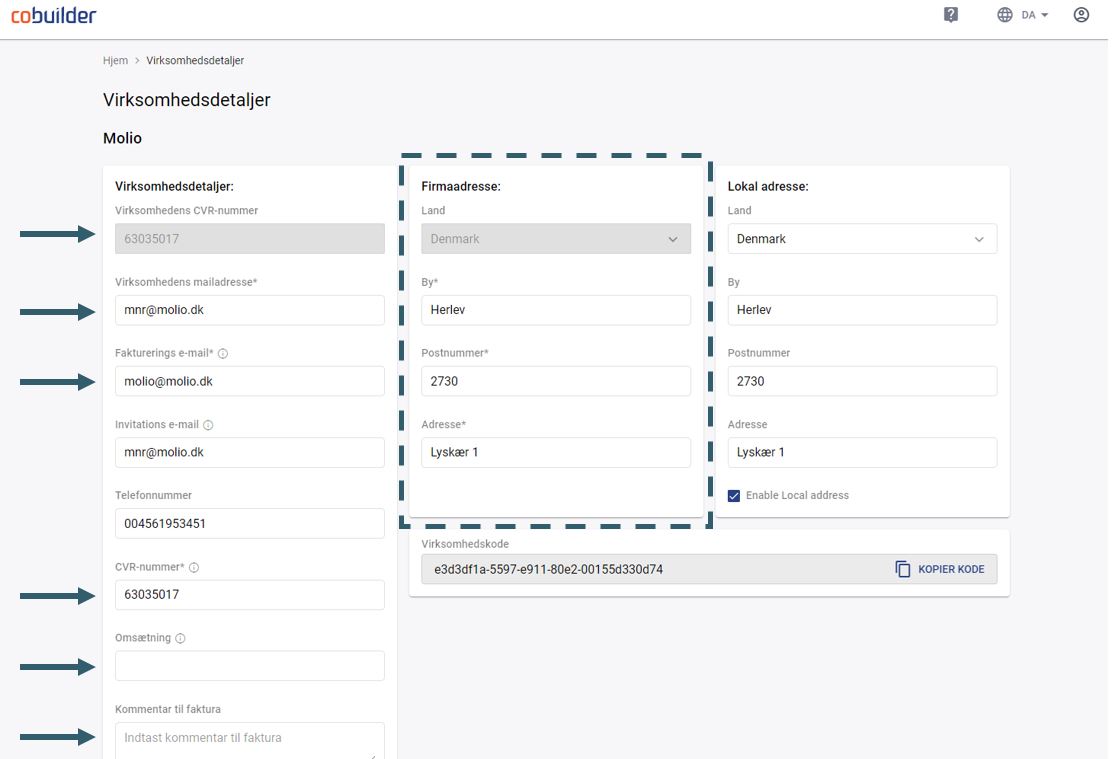Uncheck Enable Local address checkbox
The height and width of the screenshot is (759, 1112).
click(734, 496)
